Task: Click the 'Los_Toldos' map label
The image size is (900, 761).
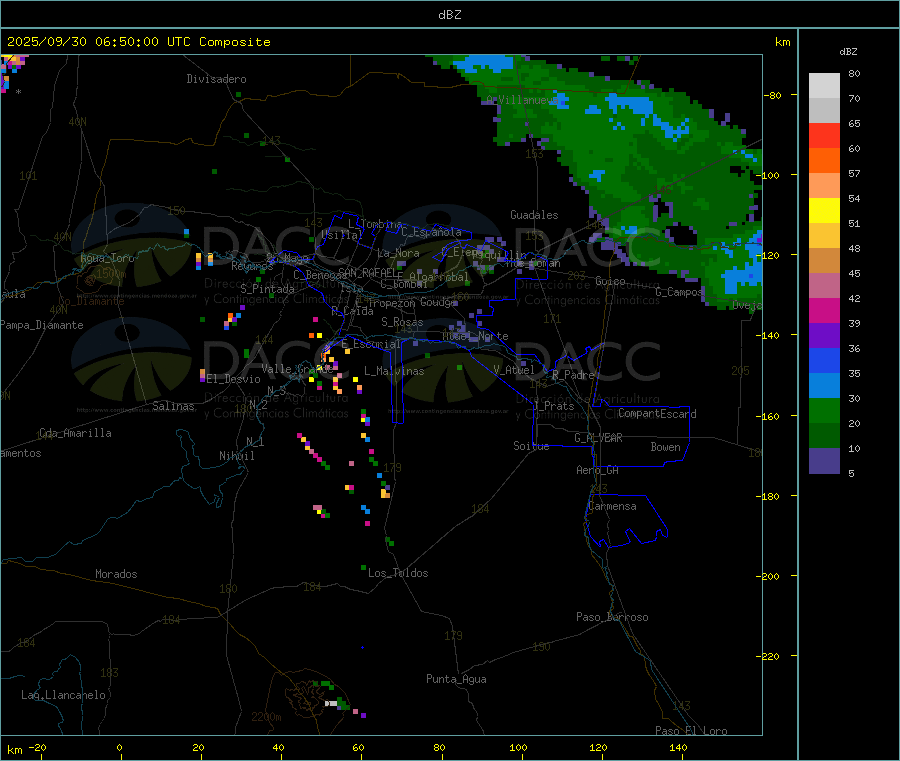Action: (x=398, y=573)
